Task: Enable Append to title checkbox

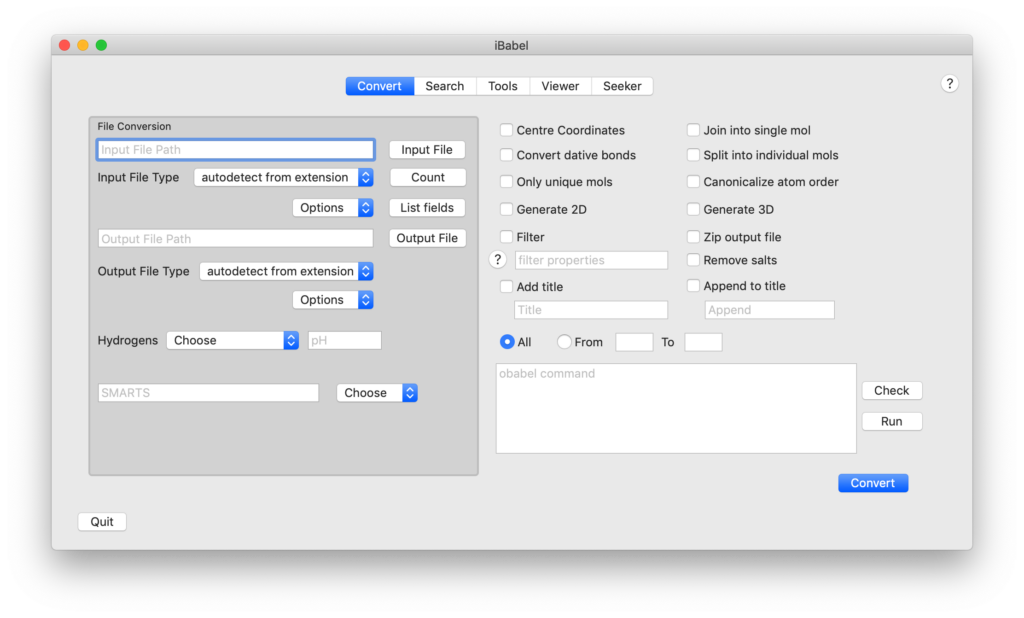Action: point(693,285)
